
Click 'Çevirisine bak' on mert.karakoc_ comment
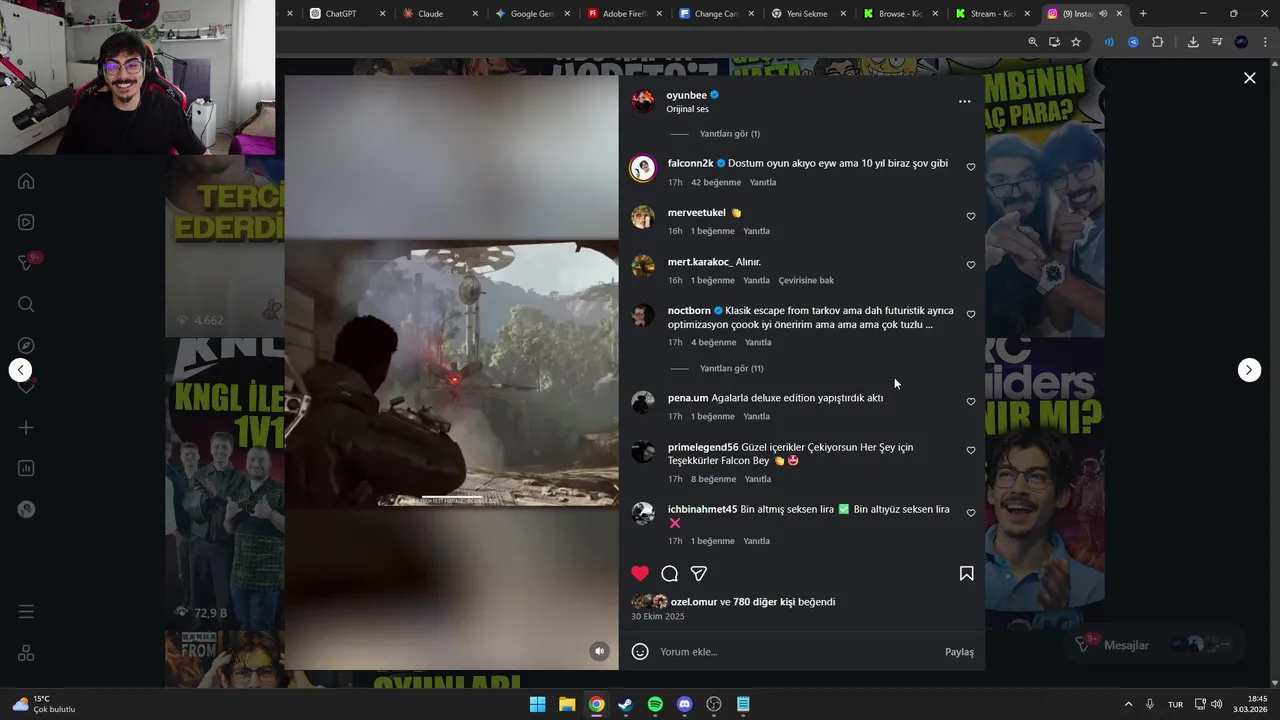(x=806, y=280)
